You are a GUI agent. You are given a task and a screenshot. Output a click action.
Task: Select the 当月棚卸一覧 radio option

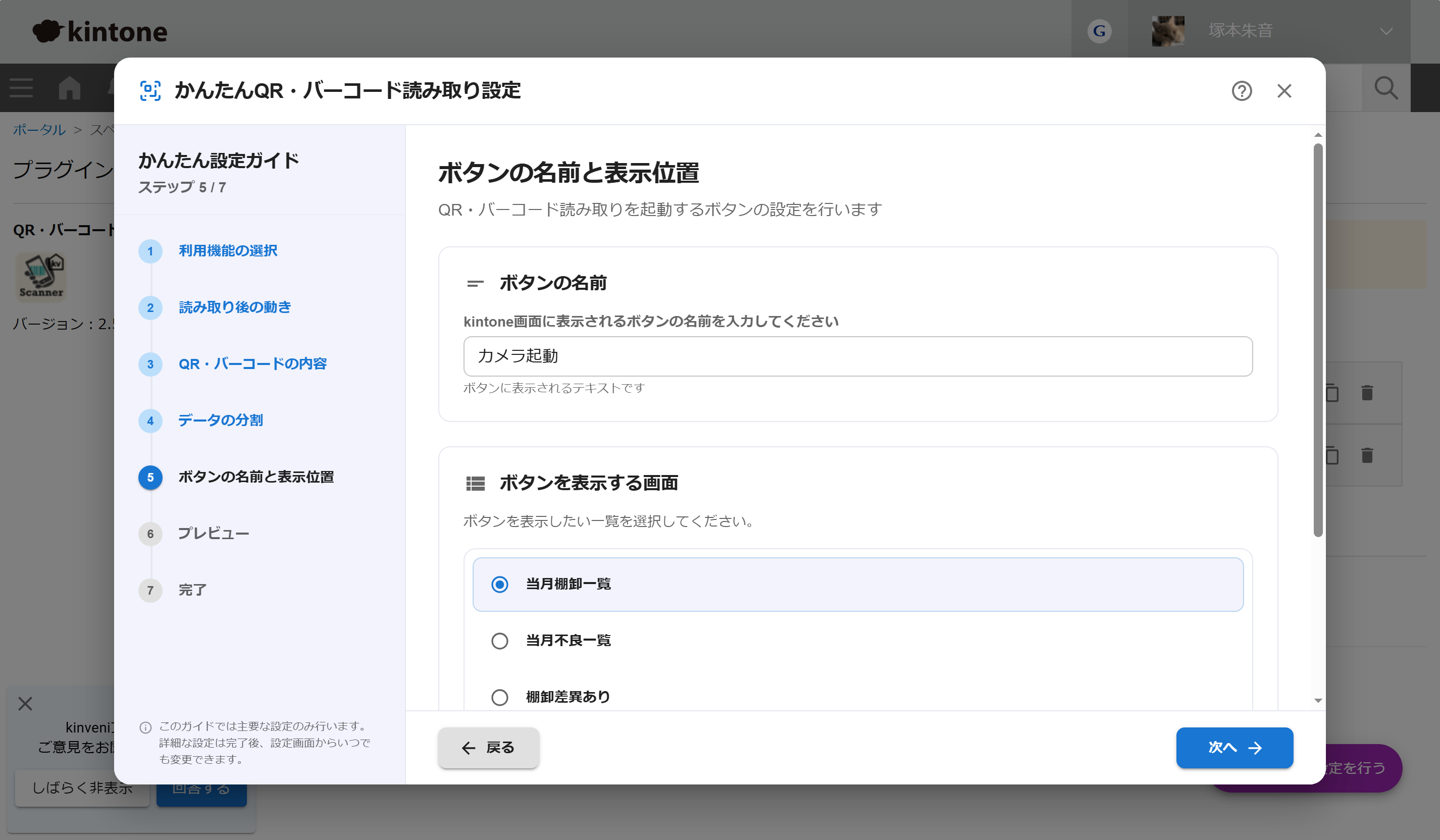tap(858, 584)
